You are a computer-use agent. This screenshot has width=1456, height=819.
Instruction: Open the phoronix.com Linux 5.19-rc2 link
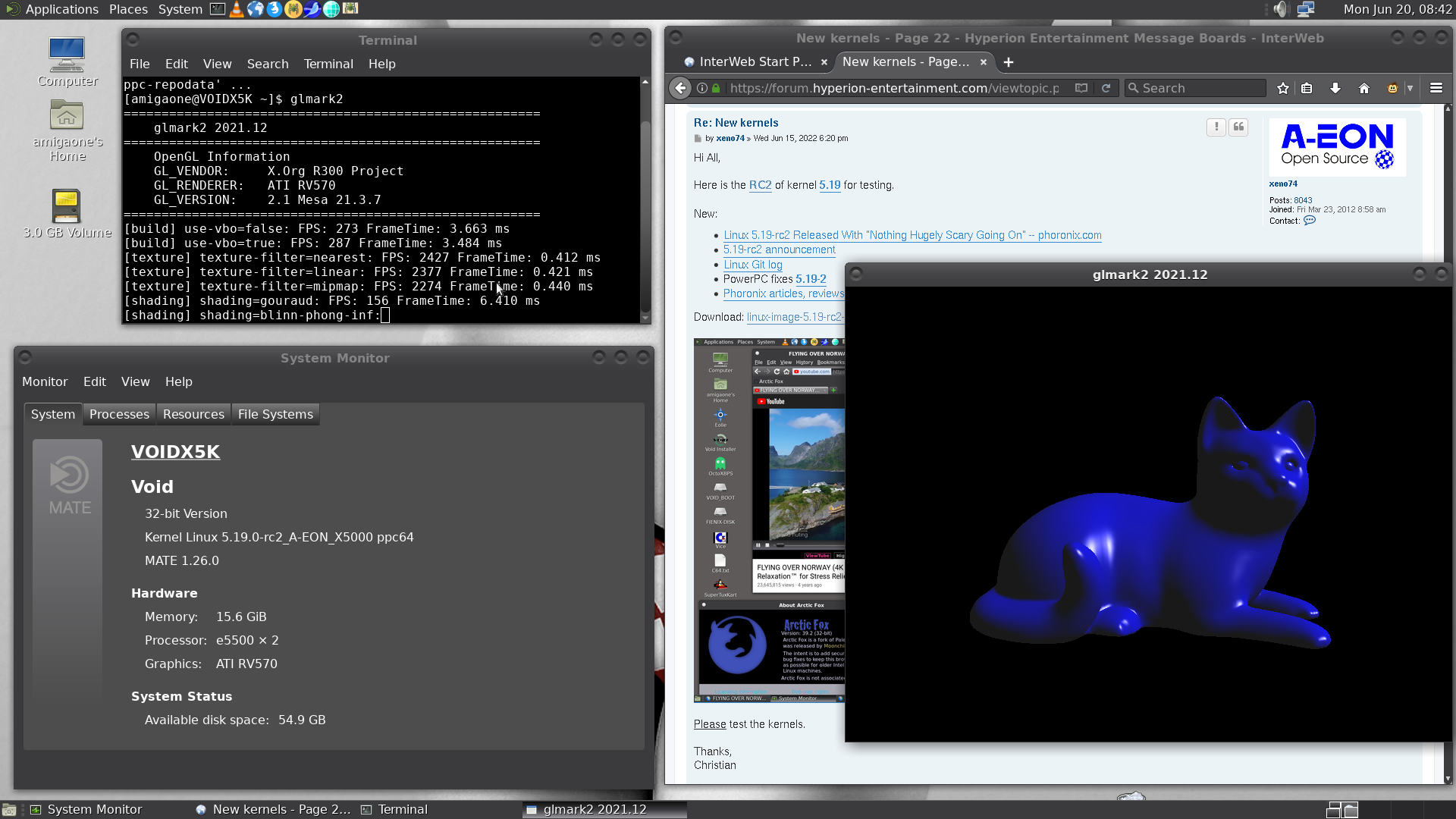[912, 235]
